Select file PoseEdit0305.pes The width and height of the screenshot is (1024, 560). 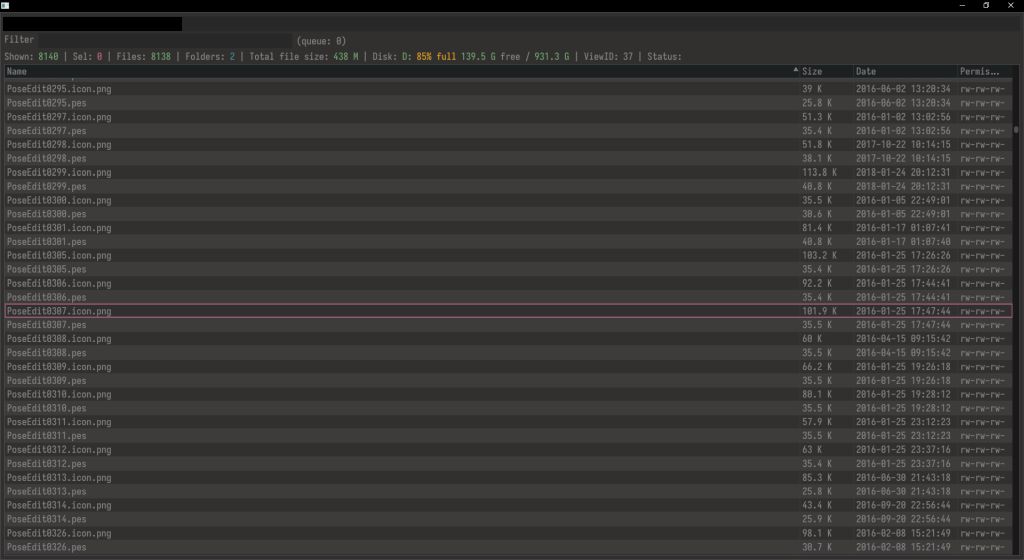coord(508,270)
